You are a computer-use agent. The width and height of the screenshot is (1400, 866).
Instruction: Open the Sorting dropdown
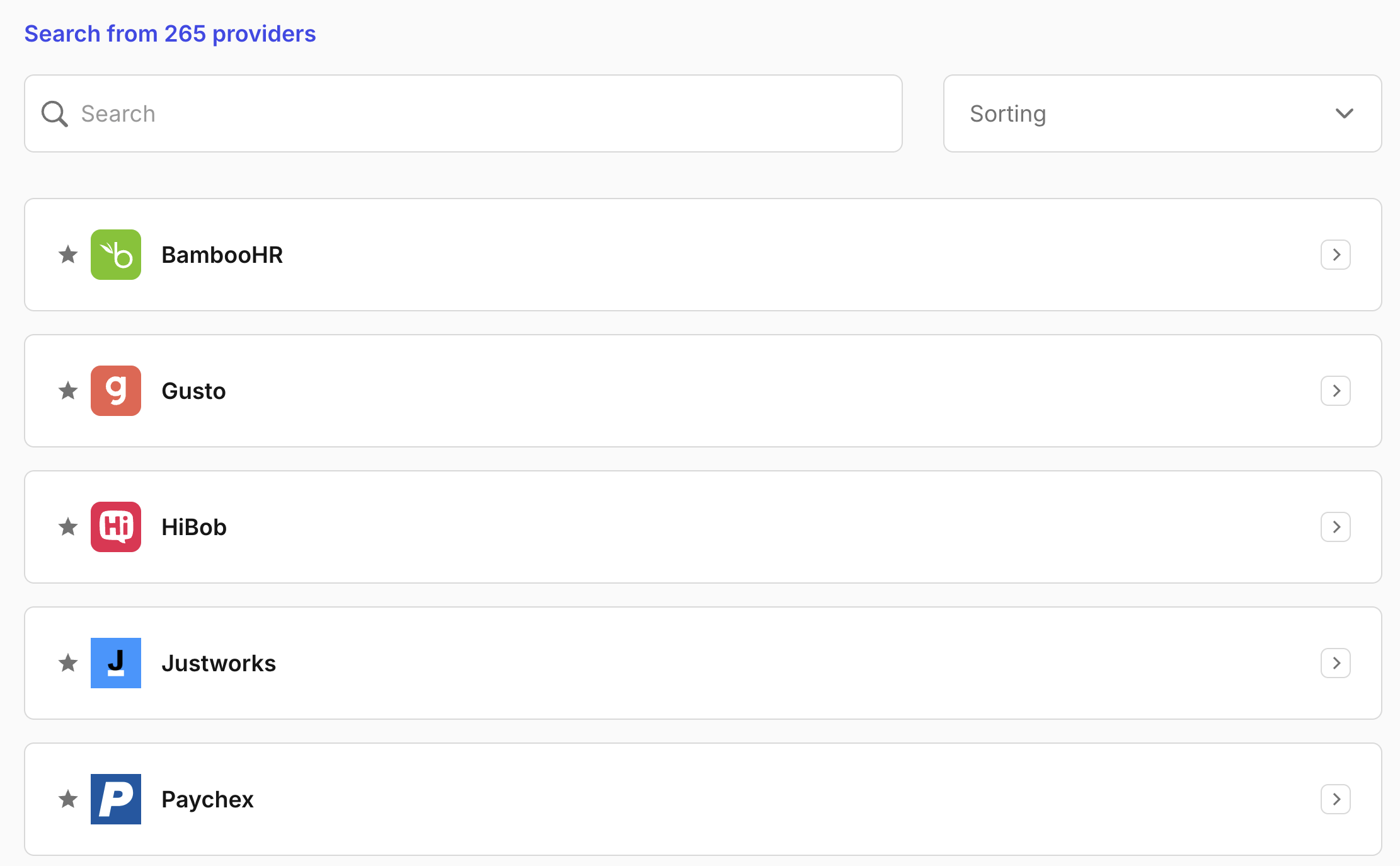click(x=1162, y=113)
